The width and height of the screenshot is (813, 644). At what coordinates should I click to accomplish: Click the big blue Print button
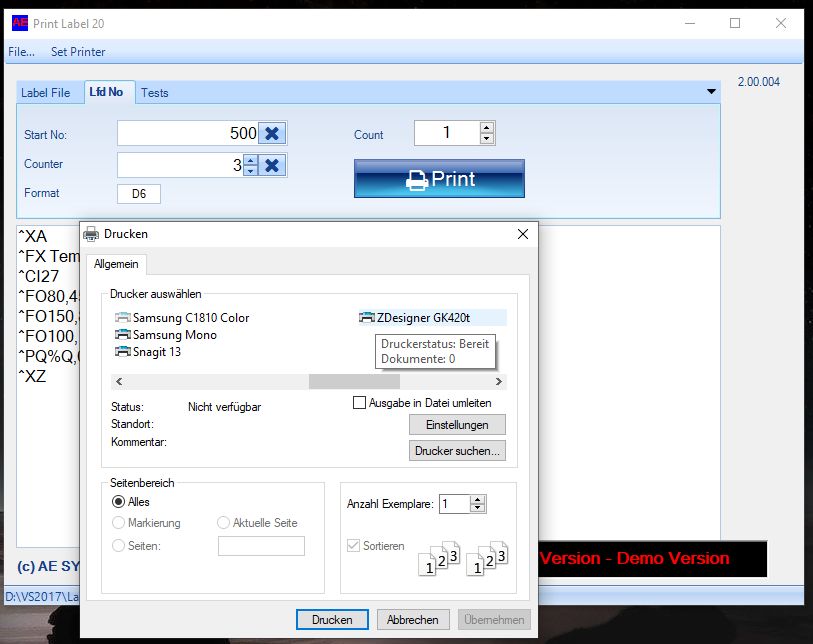click(439, 178)
